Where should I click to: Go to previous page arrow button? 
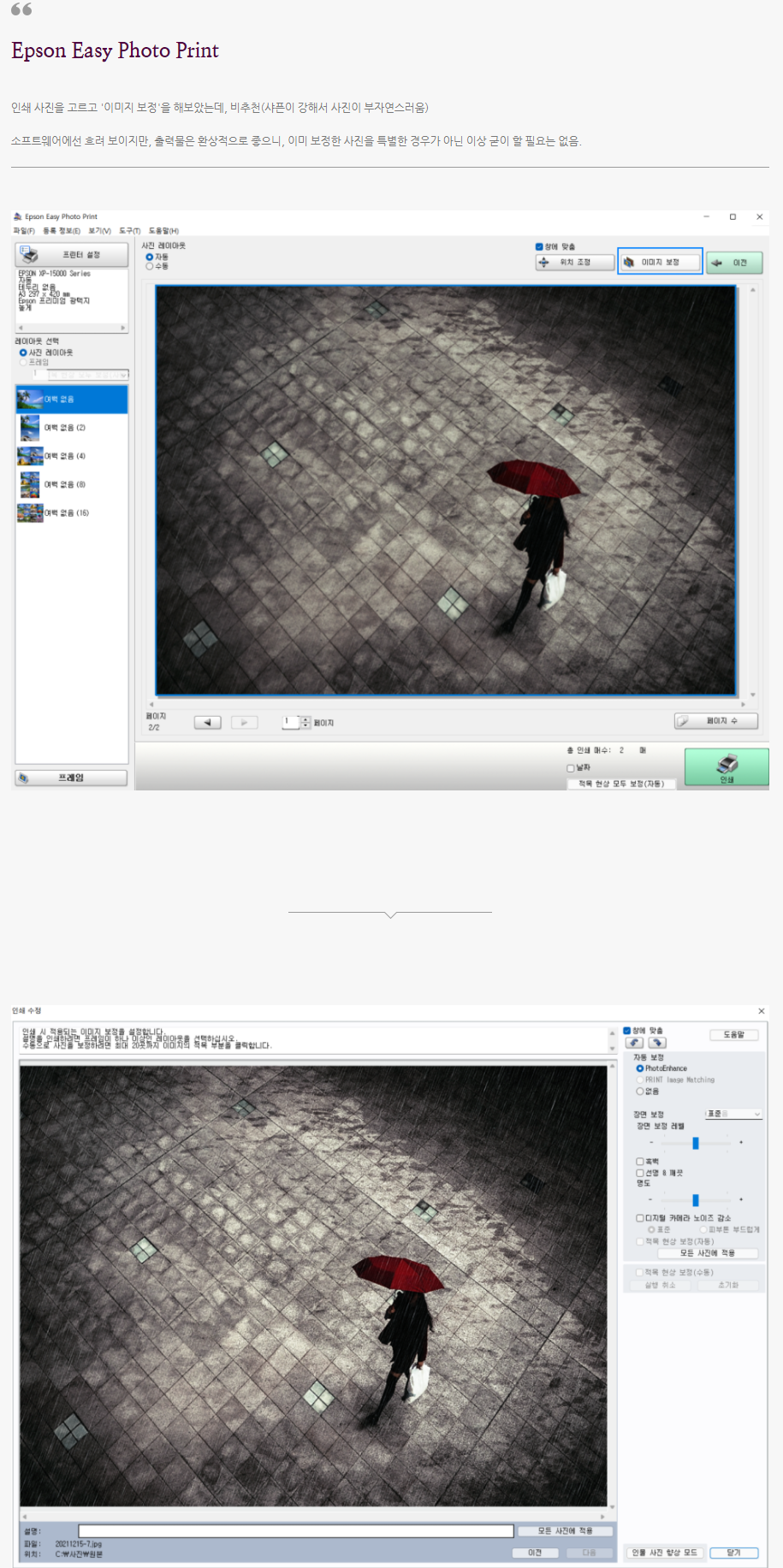[x=207, y=723]
